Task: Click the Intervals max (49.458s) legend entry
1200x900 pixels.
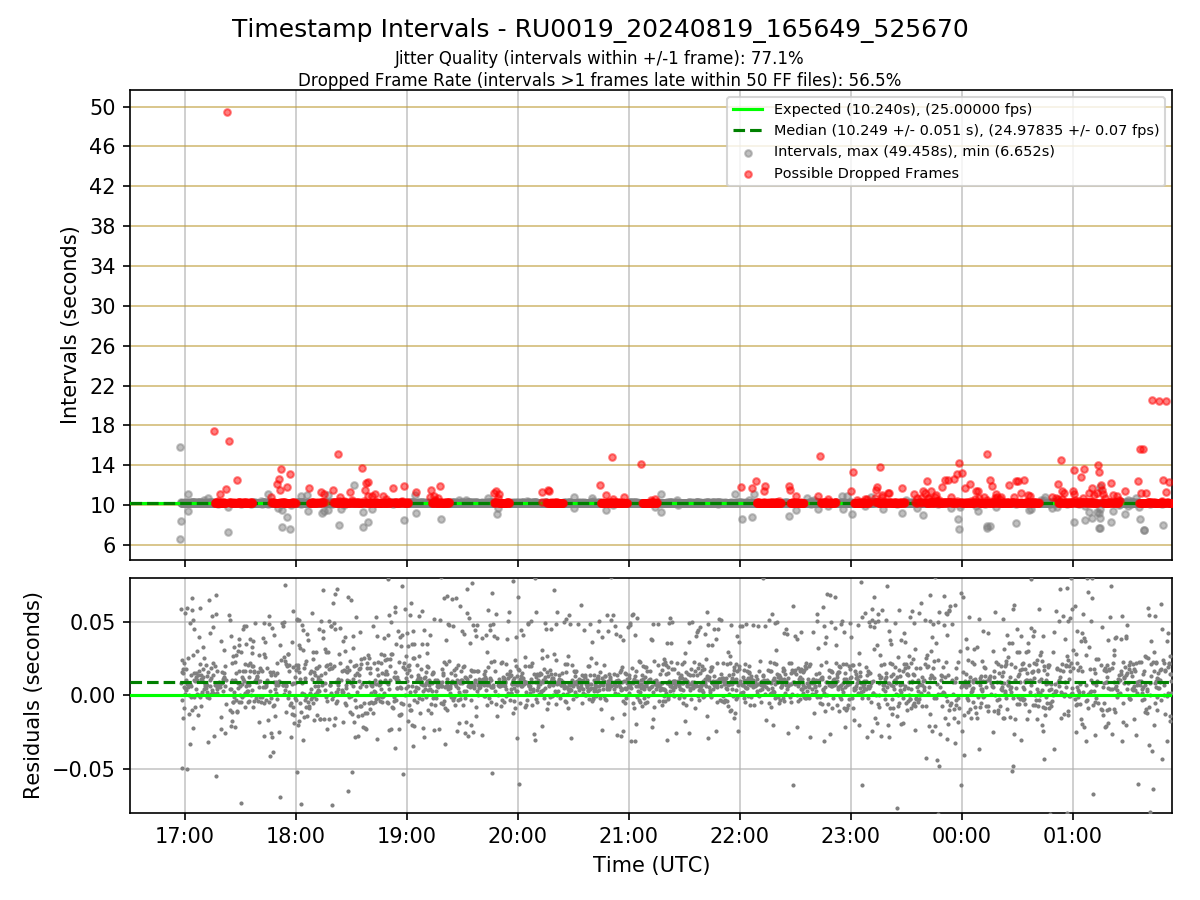Action: coord(914,151)
